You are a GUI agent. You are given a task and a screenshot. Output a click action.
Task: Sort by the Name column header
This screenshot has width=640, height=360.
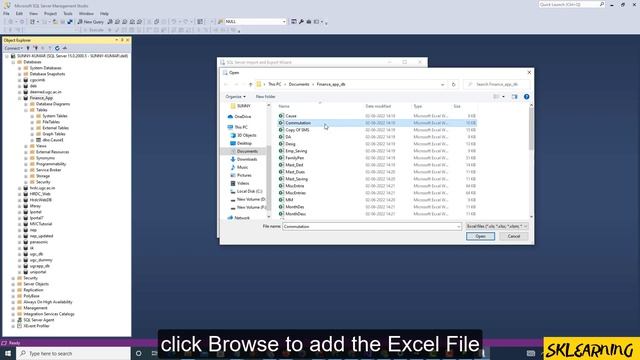(284, 106)
